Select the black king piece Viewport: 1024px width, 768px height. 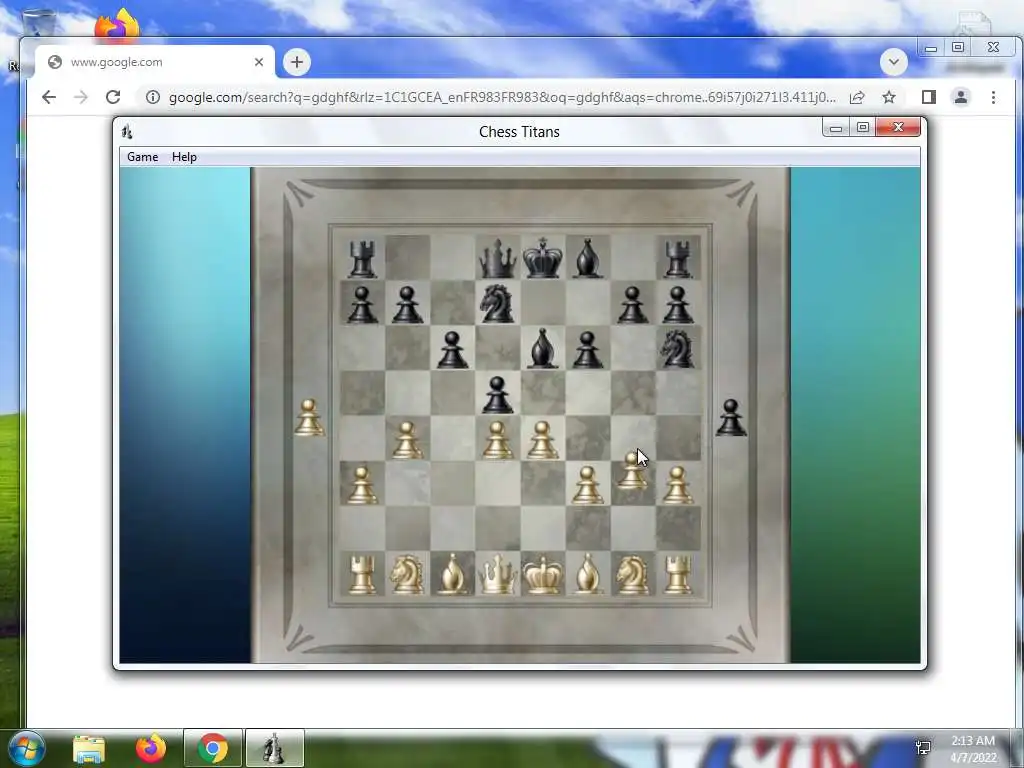pyautogui.click(x=543, y=258)
